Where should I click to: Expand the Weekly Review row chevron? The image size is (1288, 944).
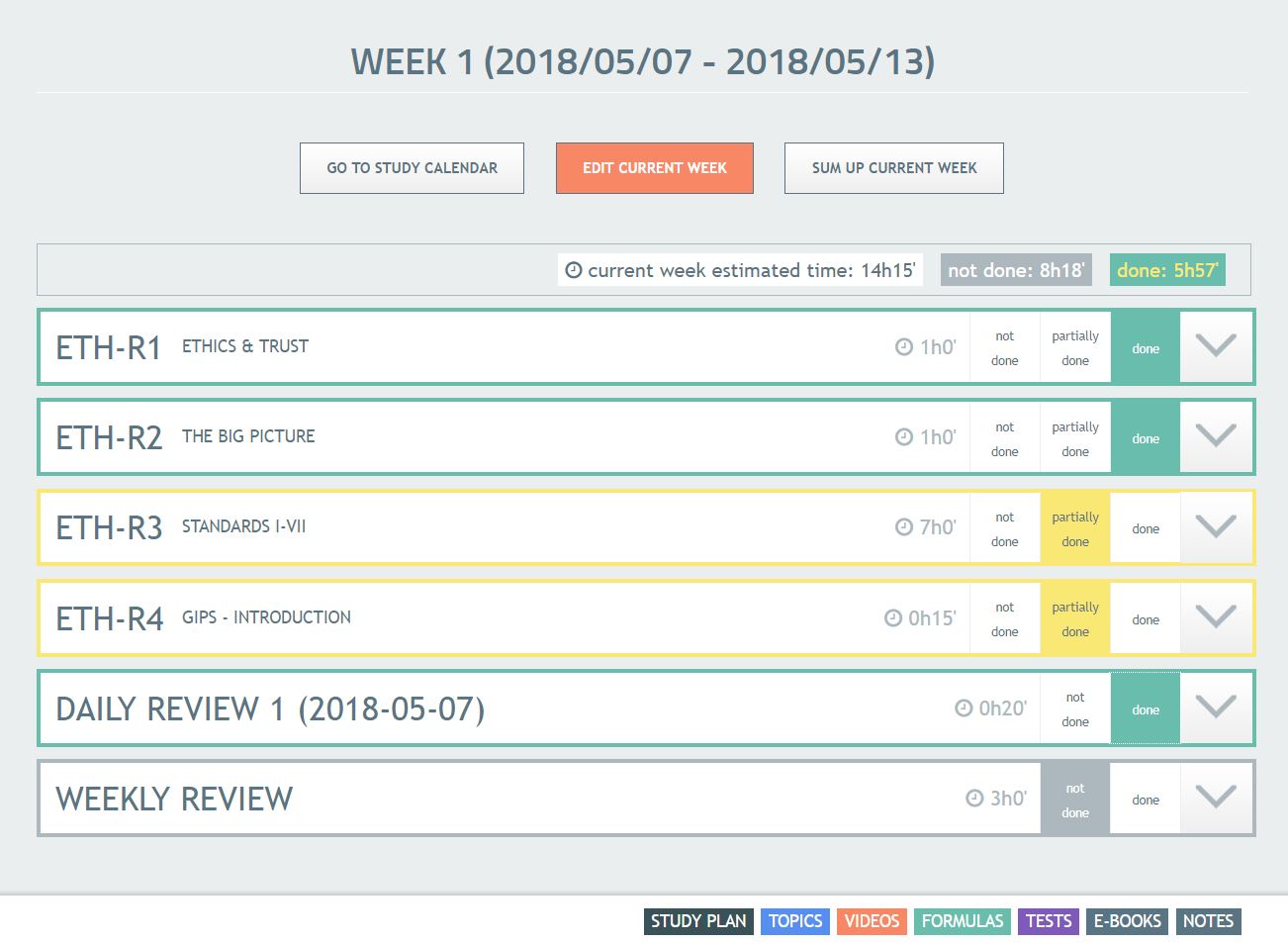[x=1216, y=798]
